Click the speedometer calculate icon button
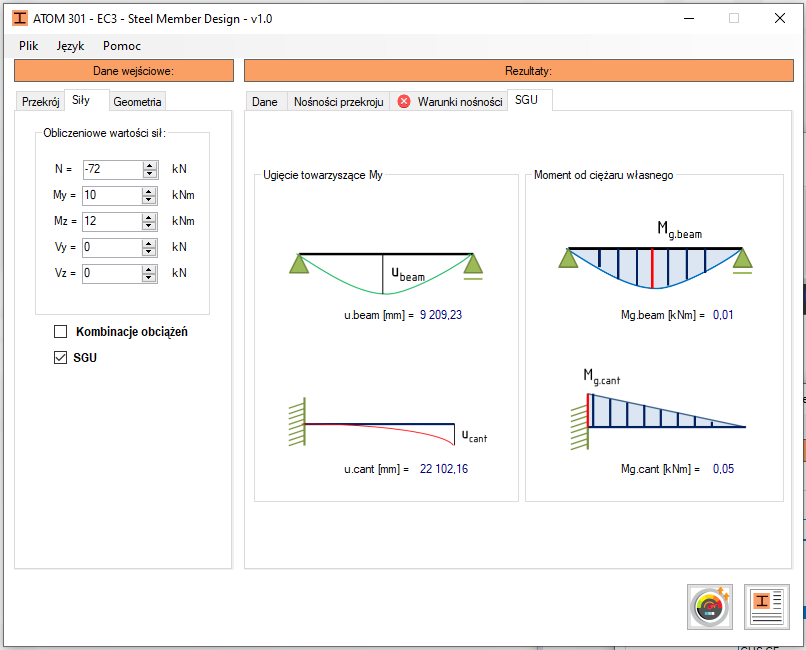806x650 pixels. click(710, 607)
